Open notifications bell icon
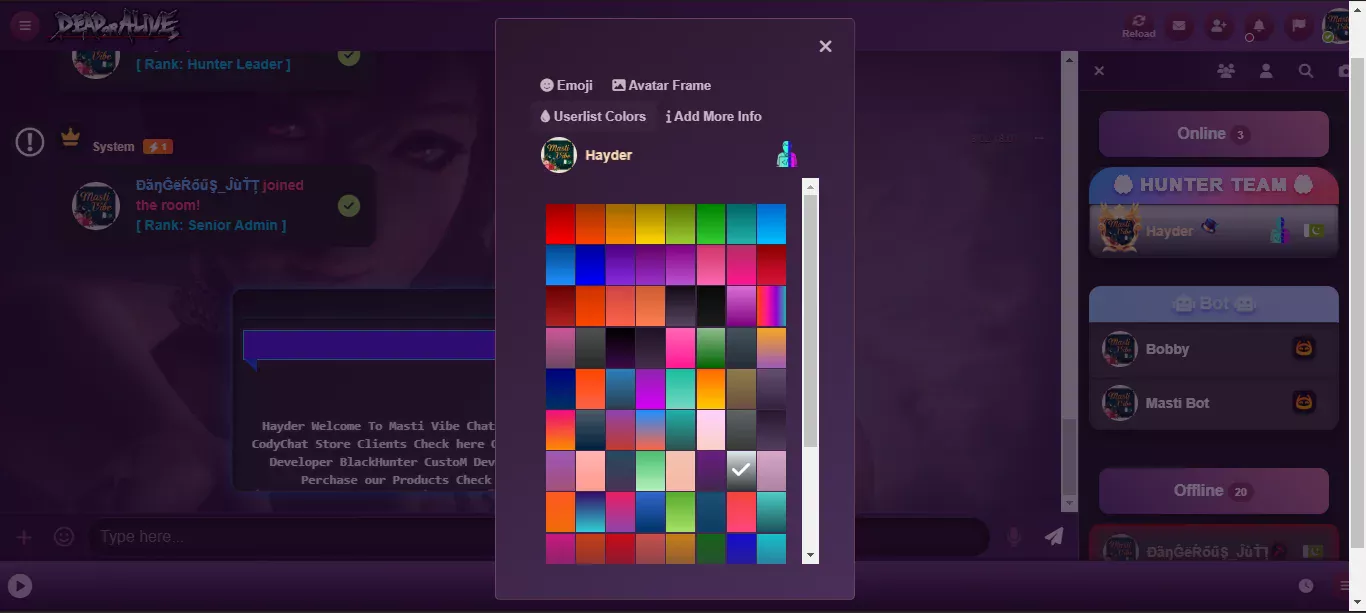1366x613 pixels. click(1259, 26)
